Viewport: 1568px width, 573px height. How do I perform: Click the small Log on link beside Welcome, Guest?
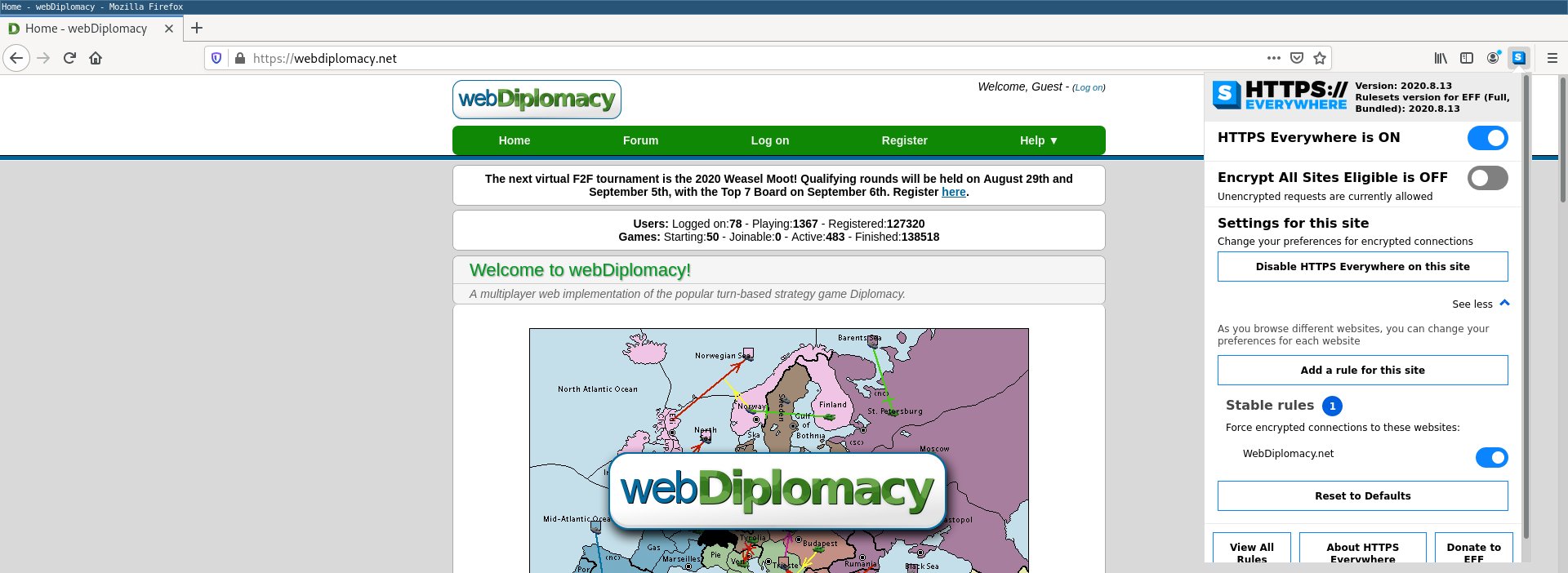1089,87
